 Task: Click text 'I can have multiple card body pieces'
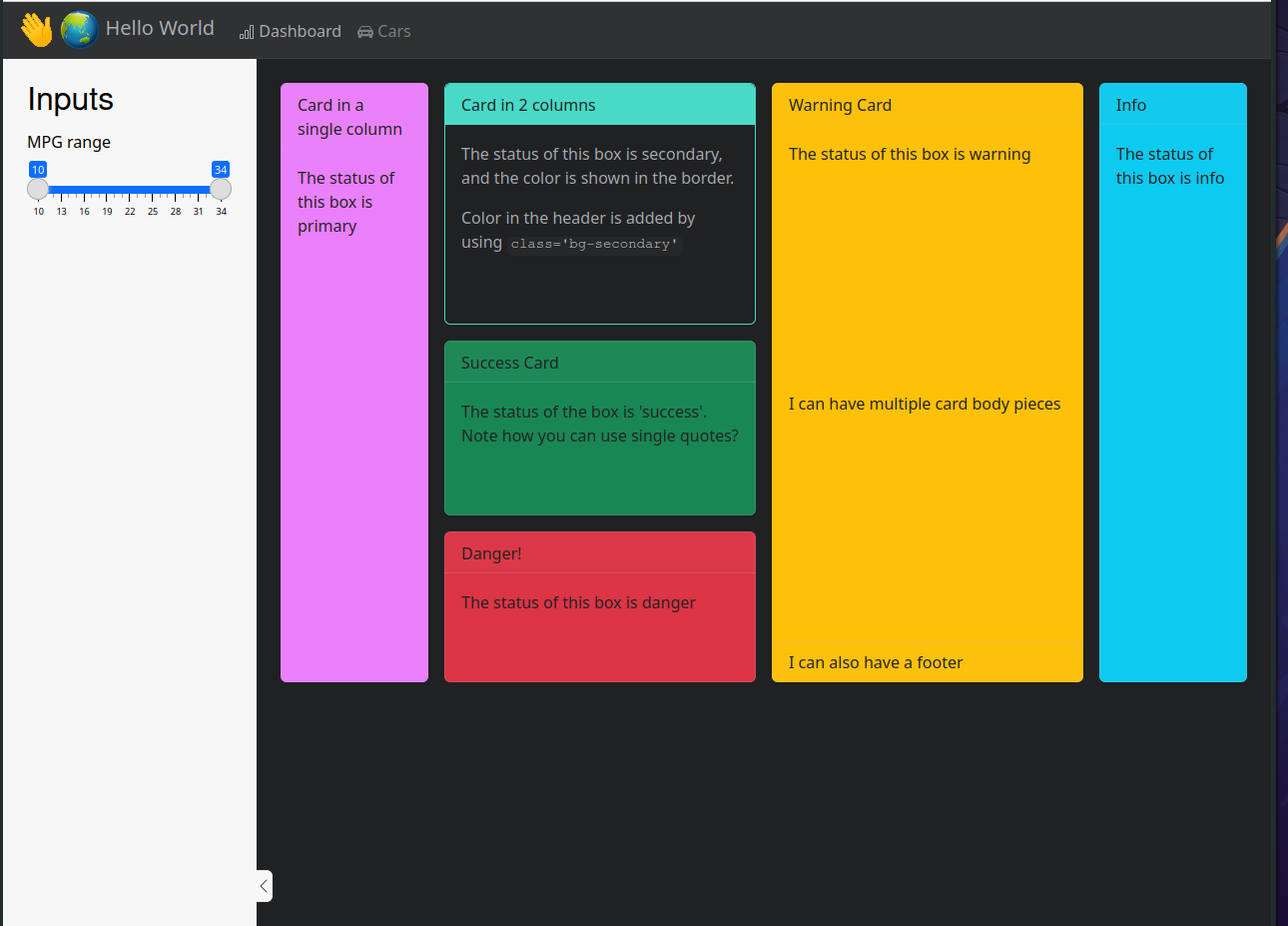click(925, 404)
